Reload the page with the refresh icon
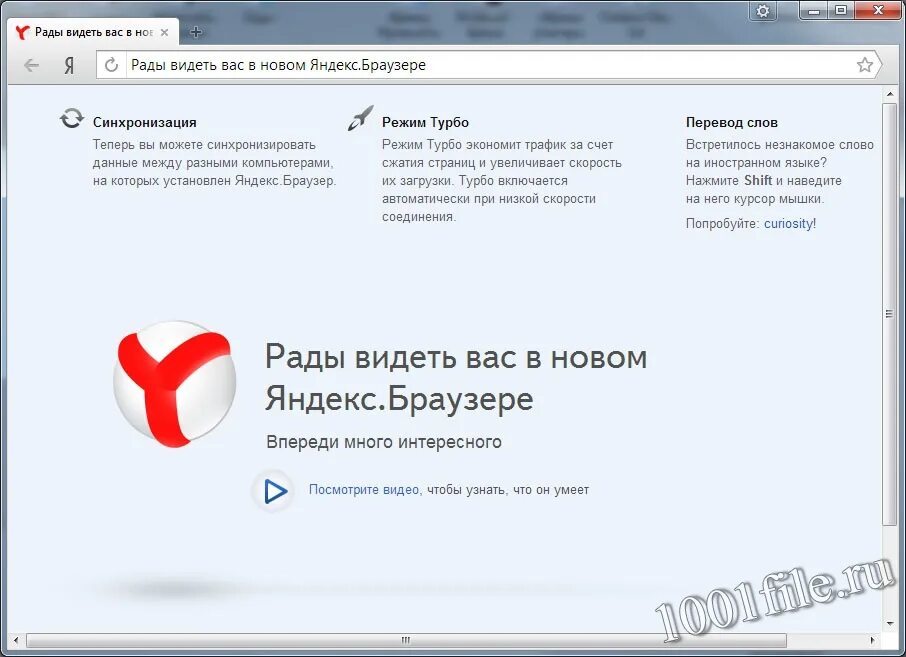Viewport: 906px width, 657px height. 112,65
